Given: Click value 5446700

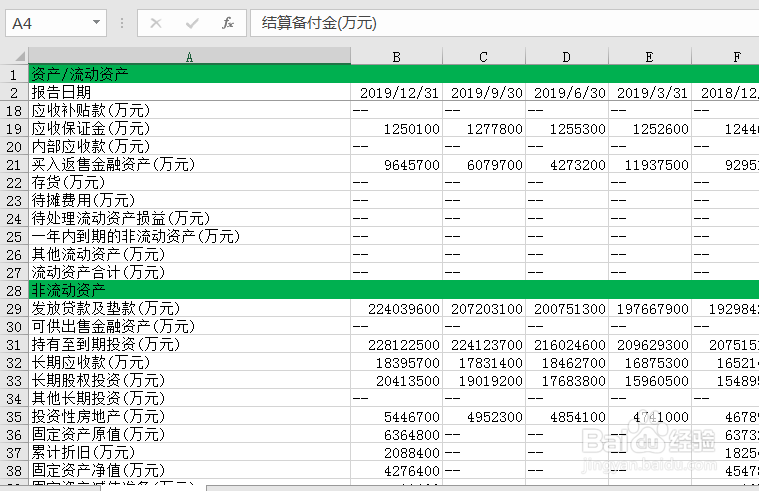Looking at the screenshot, I should pyautogui.click(x=396, y=416).
